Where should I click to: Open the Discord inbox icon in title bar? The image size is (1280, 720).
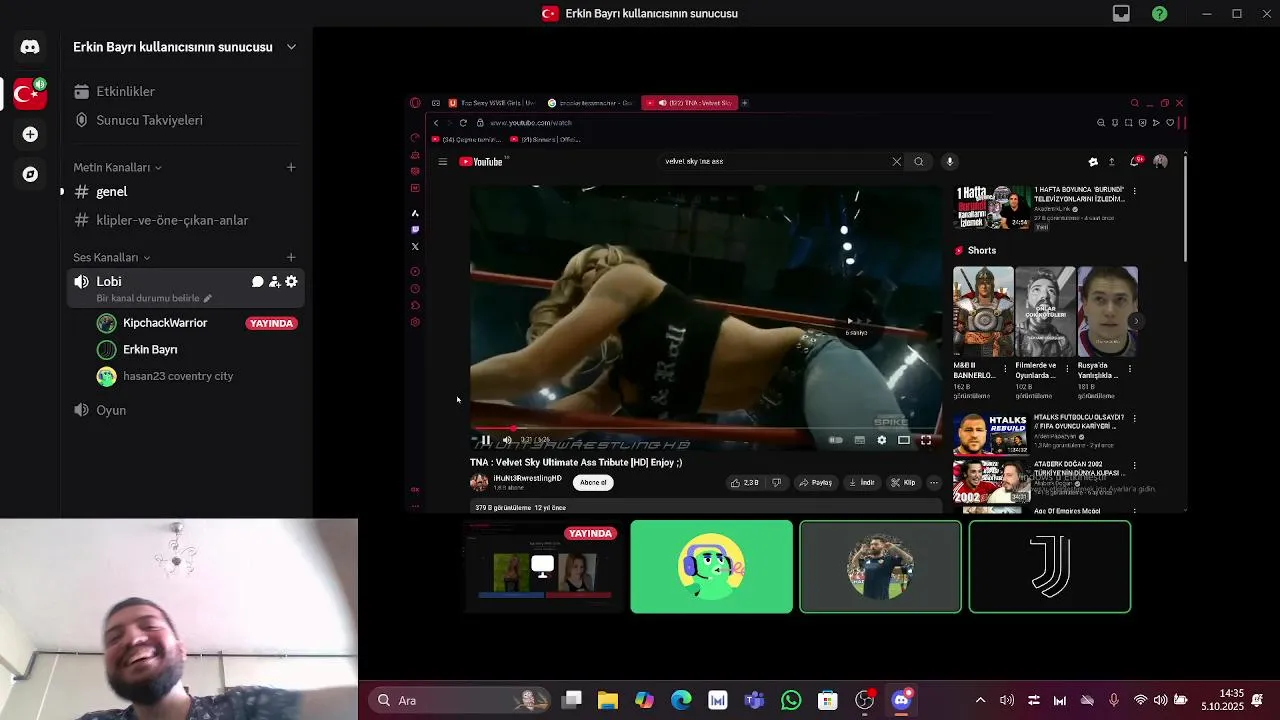coord(1121,14)
